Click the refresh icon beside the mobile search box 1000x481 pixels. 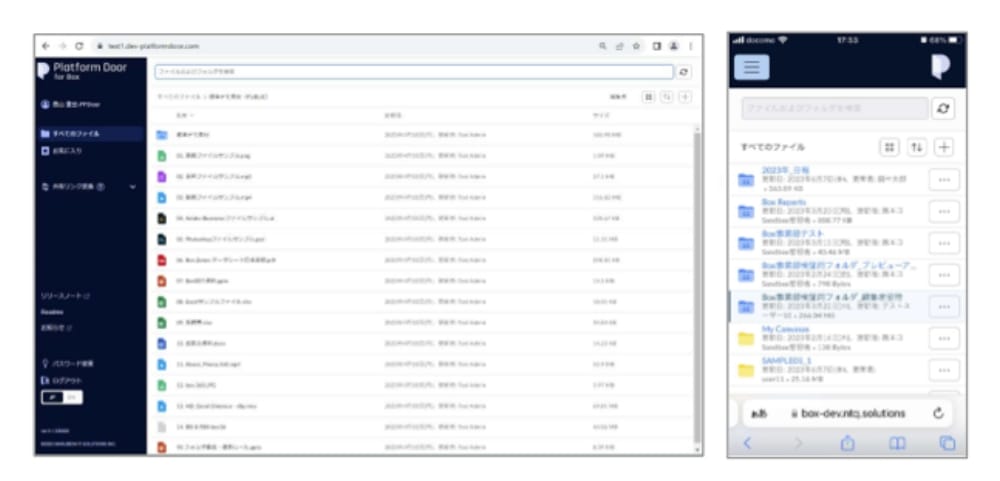coord(942,108)
